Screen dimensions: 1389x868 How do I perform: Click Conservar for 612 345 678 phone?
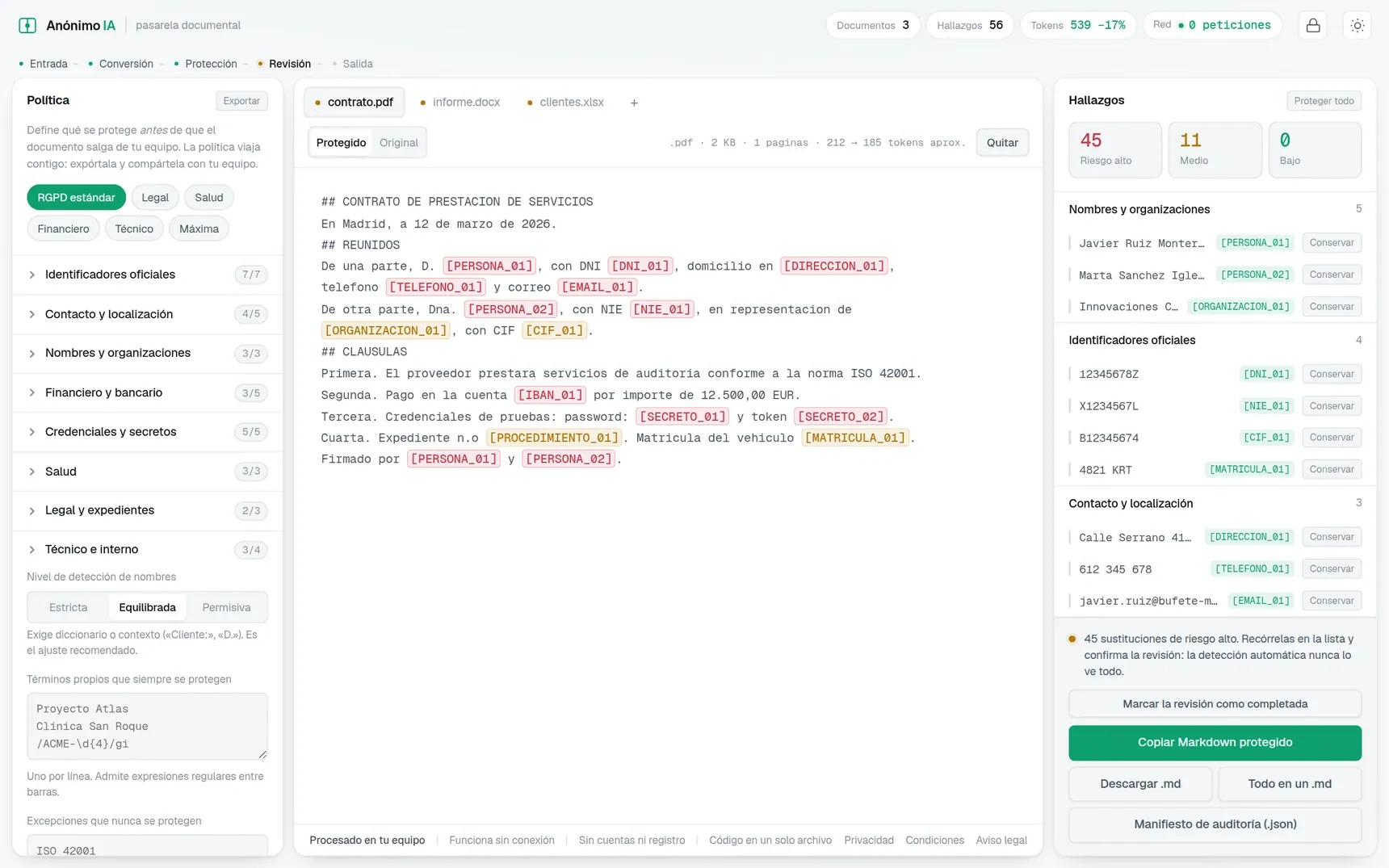tap(1332, 569)
